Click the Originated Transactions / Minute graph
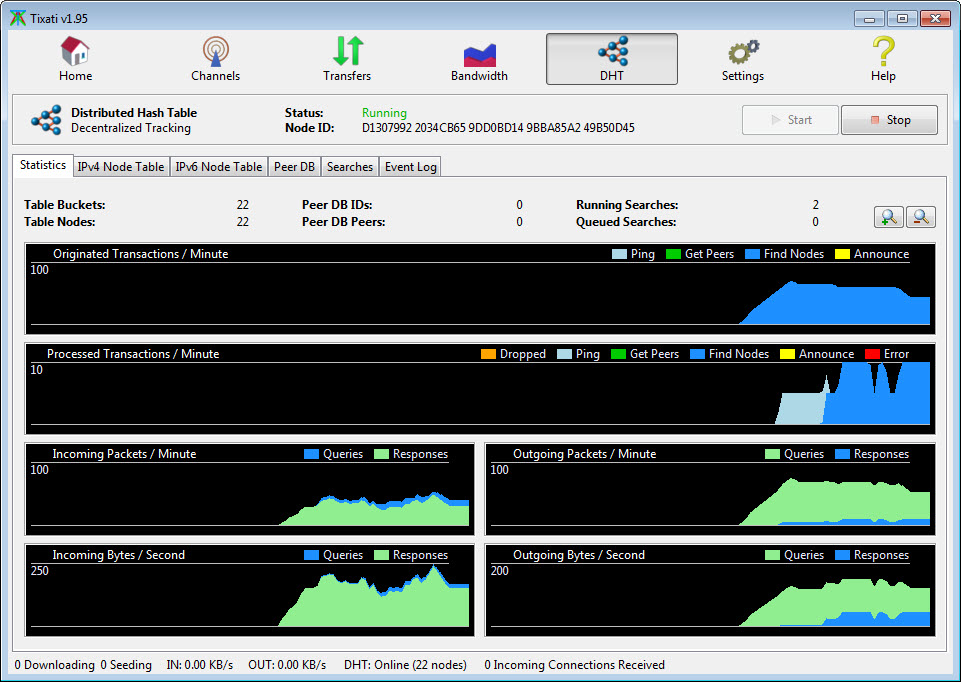This screenshot has width=961, height=682. click(x=480, y=289)
